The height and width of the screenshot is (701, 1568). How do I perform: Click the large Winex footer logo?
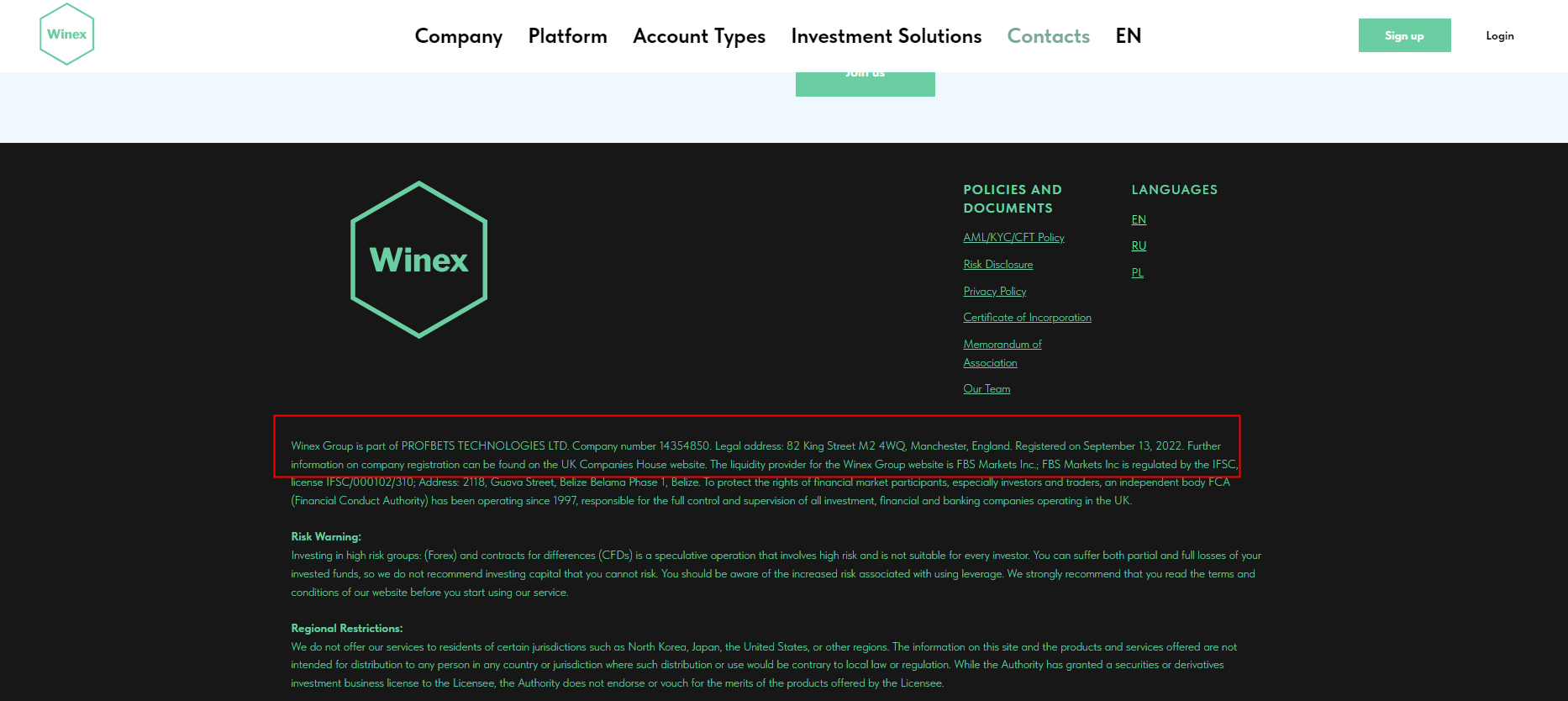coord(419,260)
